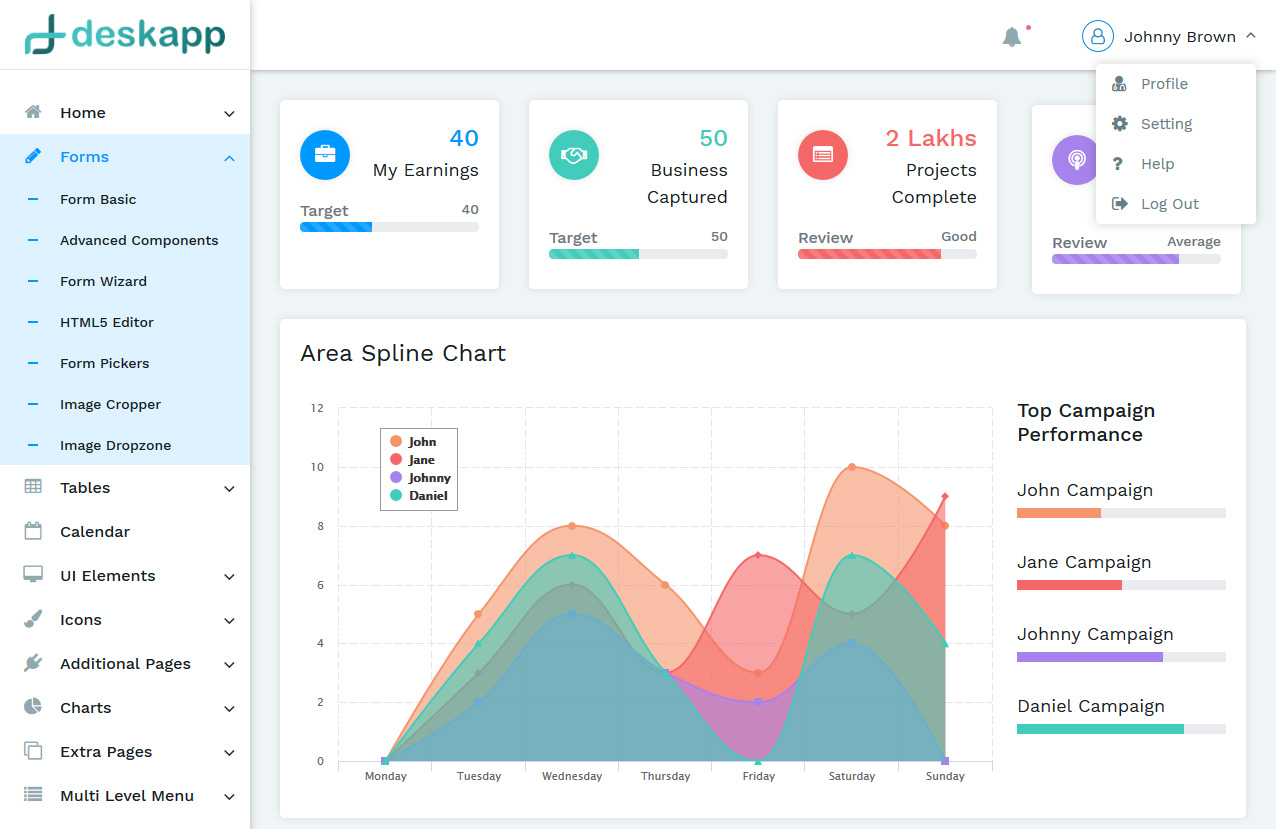Open the Calendar icon in sidebar
1276x829 pixels.
click(x=36, y=531)
